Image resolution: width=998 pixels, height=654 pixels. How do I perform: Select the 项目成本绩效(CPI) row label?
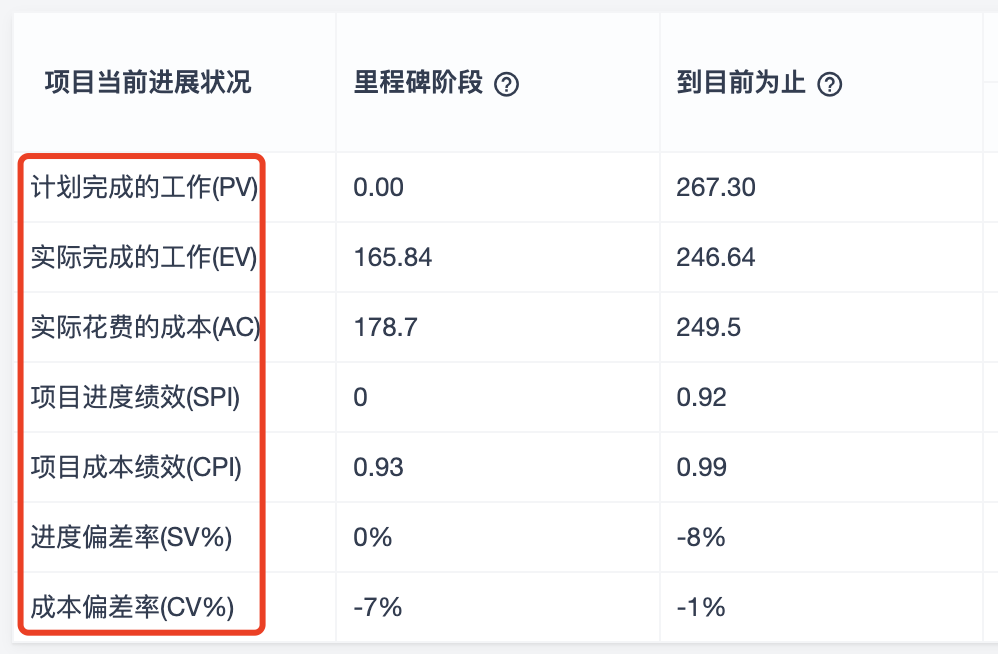(137, 467)
